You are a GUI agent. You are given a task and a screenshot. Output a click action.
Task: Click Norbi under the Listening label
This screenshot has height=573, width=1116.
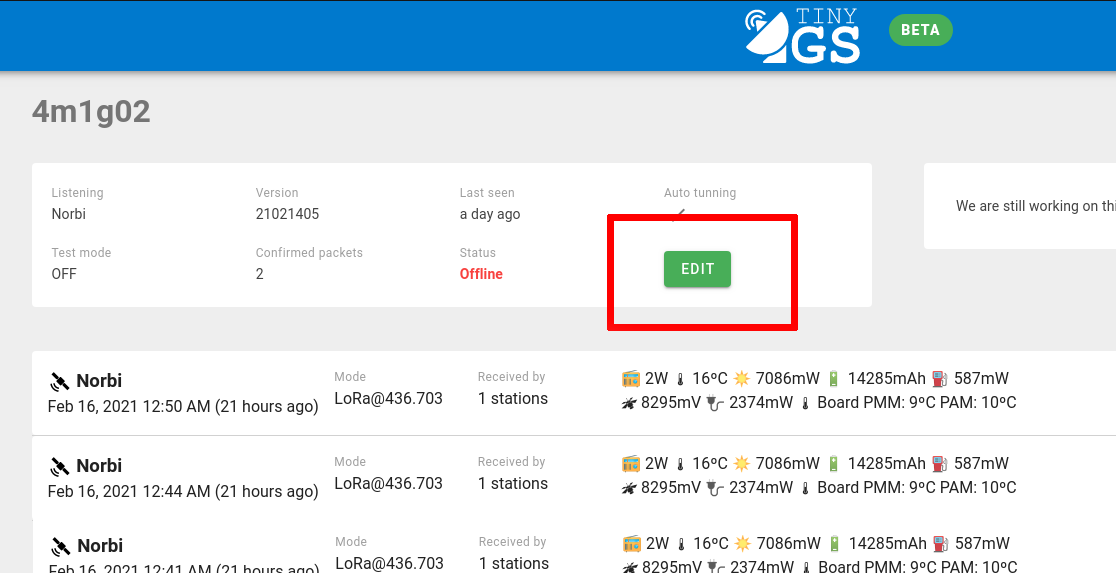[69, 214]
